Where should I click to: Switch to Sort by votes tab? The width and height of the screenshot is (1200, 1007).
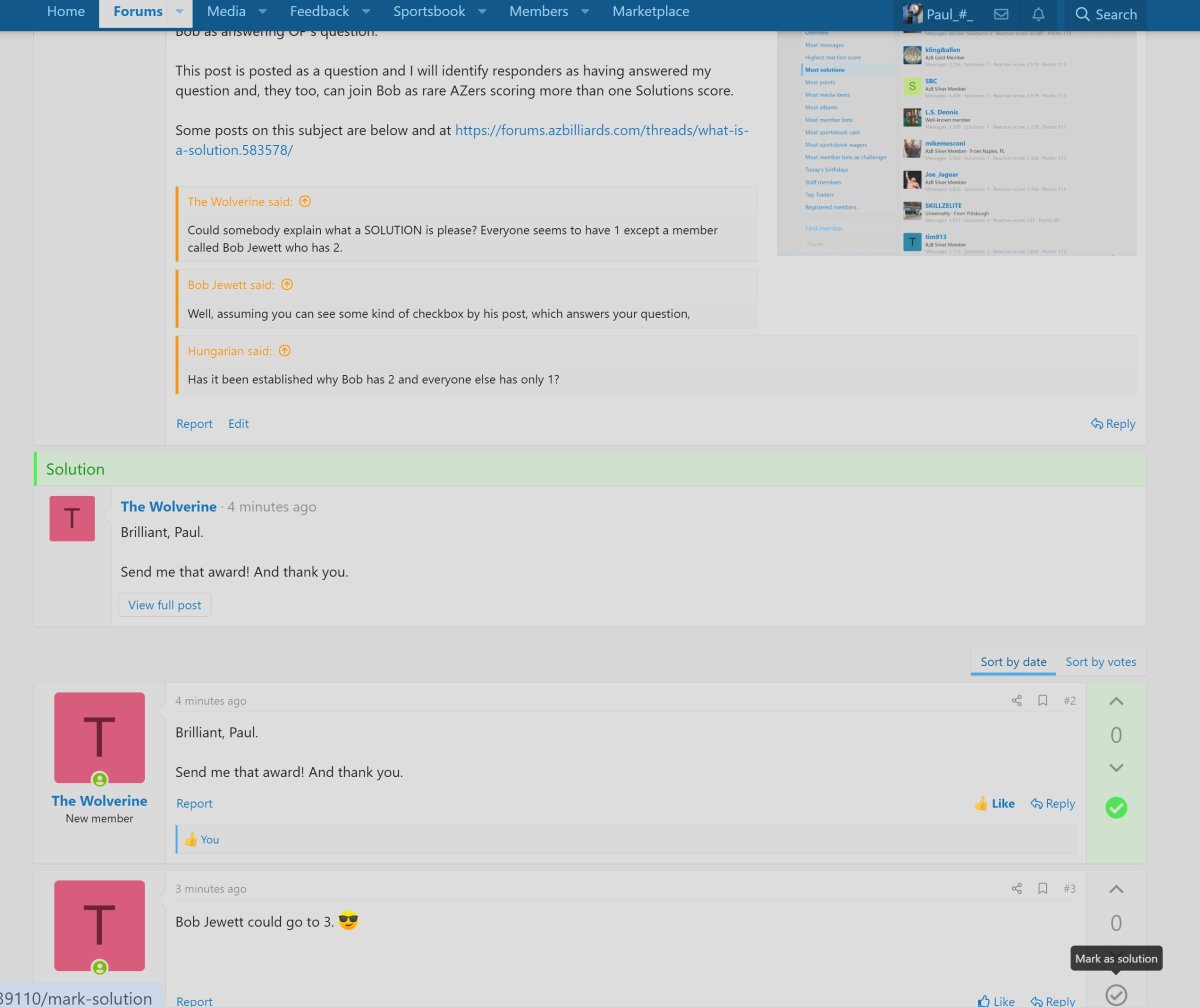click(1100, 662)
